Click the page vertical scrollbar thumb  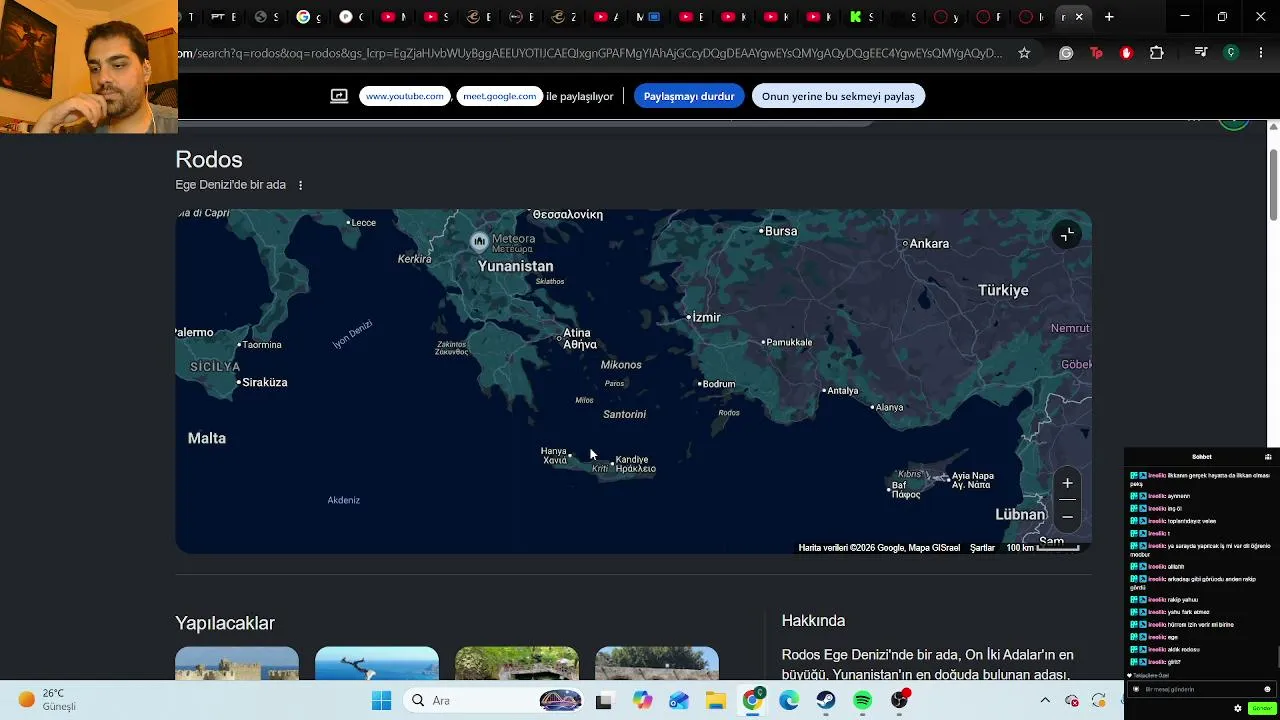tap(1273, 185)
